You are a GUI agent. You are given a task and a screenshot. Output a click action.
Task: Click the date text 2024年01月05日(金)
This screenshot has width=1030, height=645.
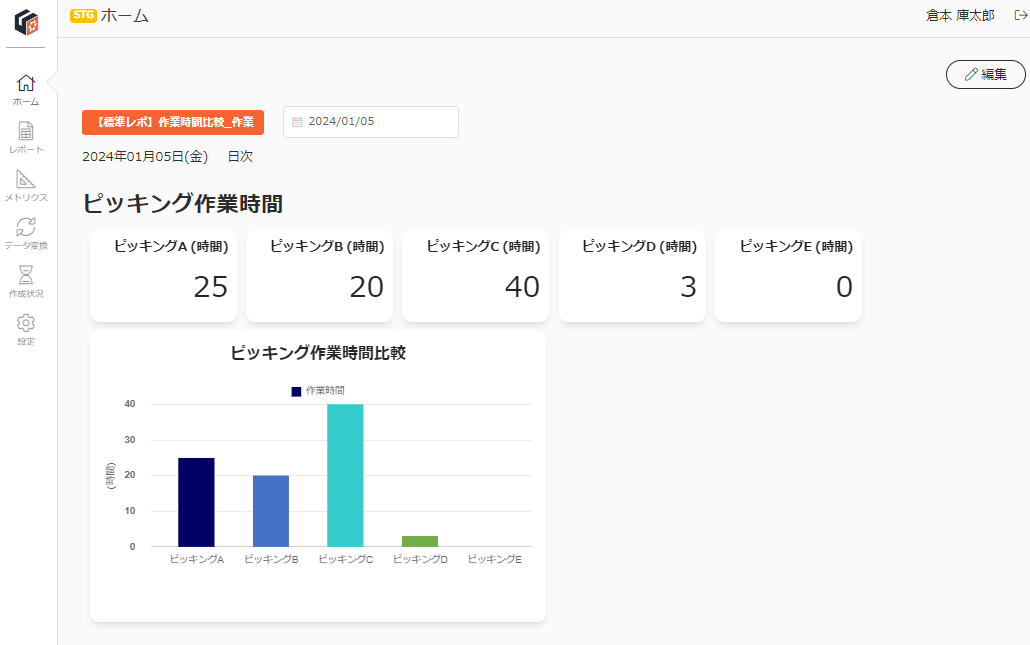[x=145, y=156]
